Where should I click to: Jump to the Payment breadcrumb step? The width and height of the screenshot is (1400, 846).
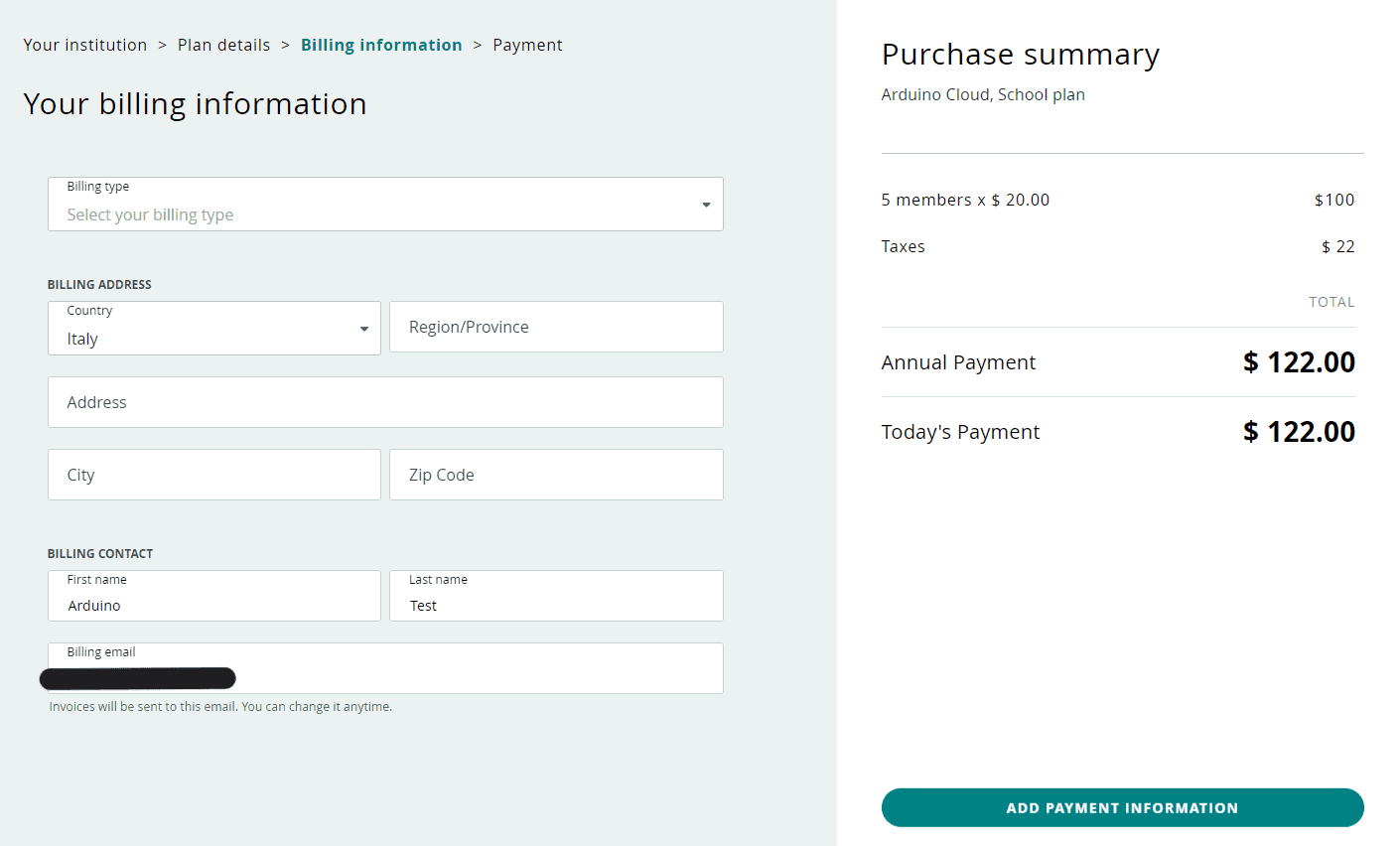coord(527,45)
